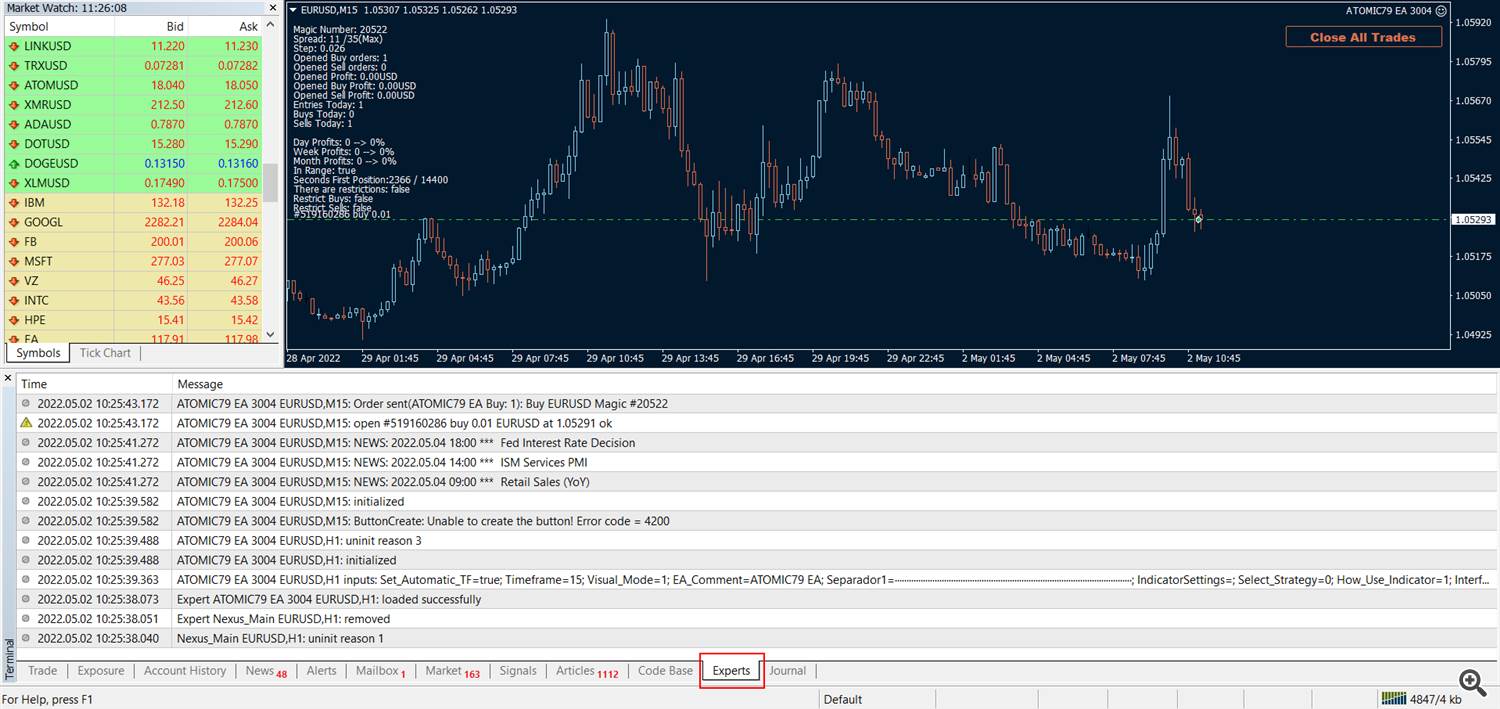Click the HPE symbol icon

[14, 320]
